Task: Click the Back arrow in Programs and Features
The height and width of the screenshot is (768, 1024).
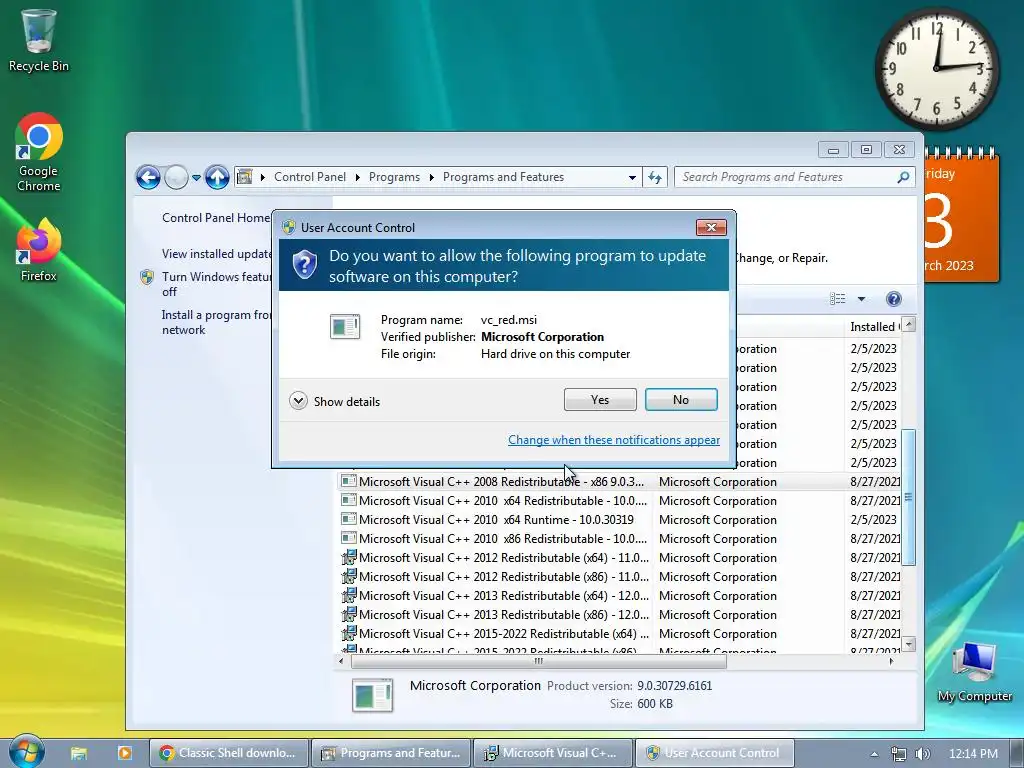Action: 148,177
